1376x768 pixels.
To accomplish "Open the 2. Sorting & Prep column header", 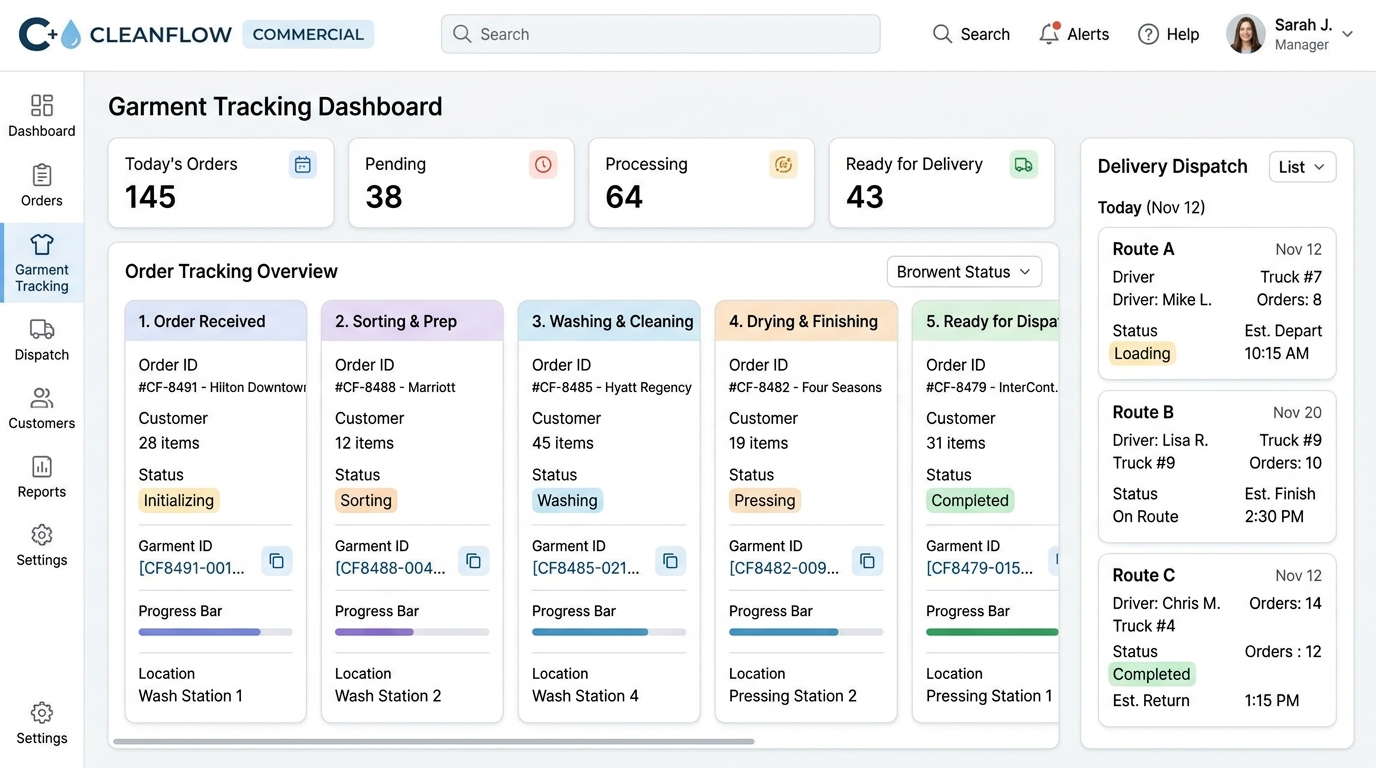I will 412,321.
